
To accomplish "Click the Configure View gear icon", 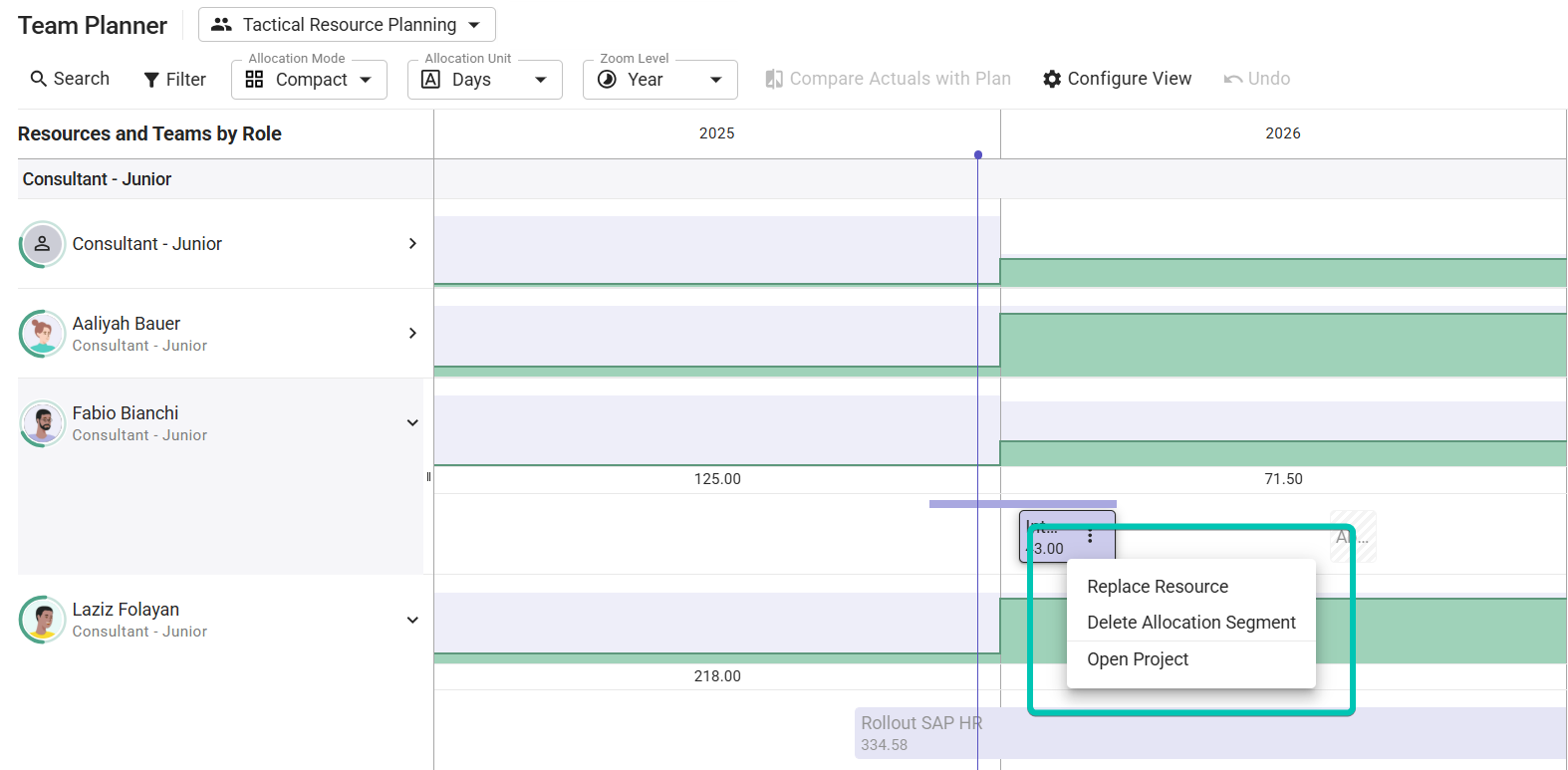I will (x=1052, y=79).
